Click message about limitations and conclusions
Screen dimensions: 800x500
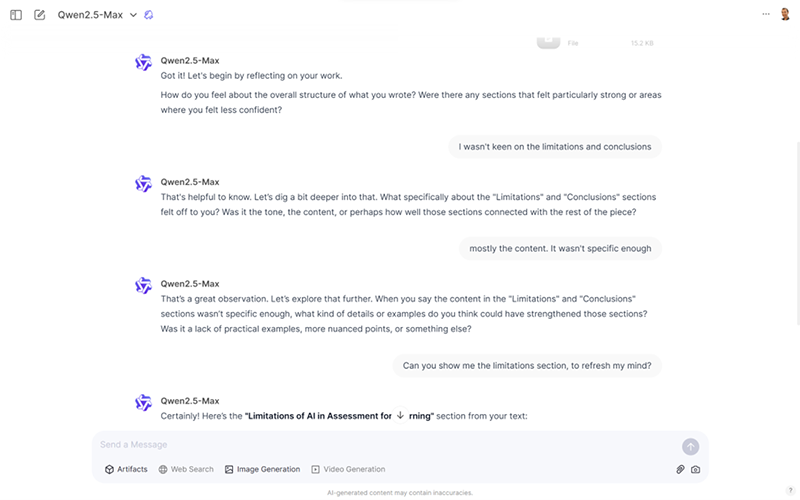(555, 147)
